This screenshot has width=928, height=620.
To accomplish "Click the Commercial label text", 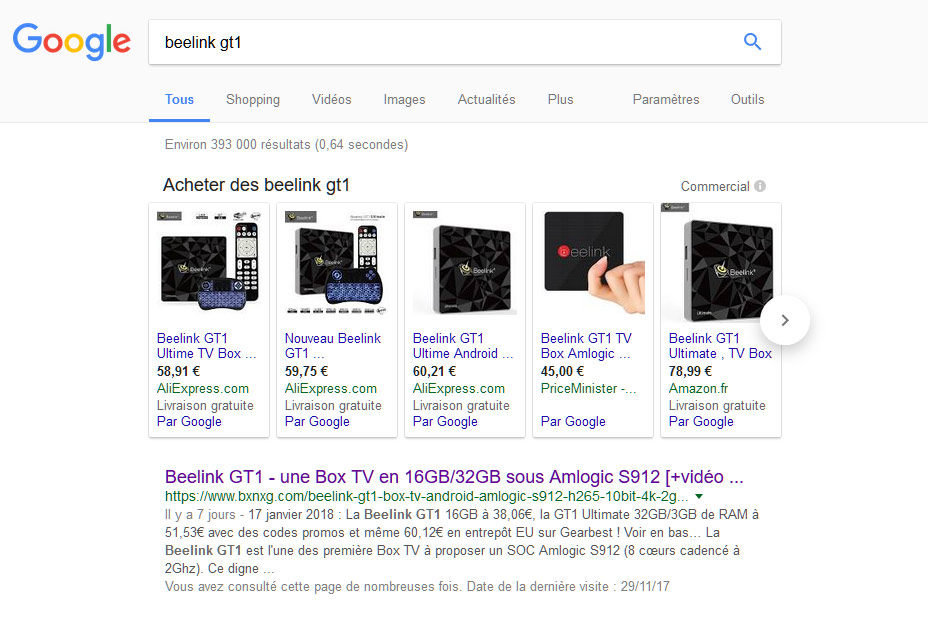I will pyautogui.click(x=715, y=186).
